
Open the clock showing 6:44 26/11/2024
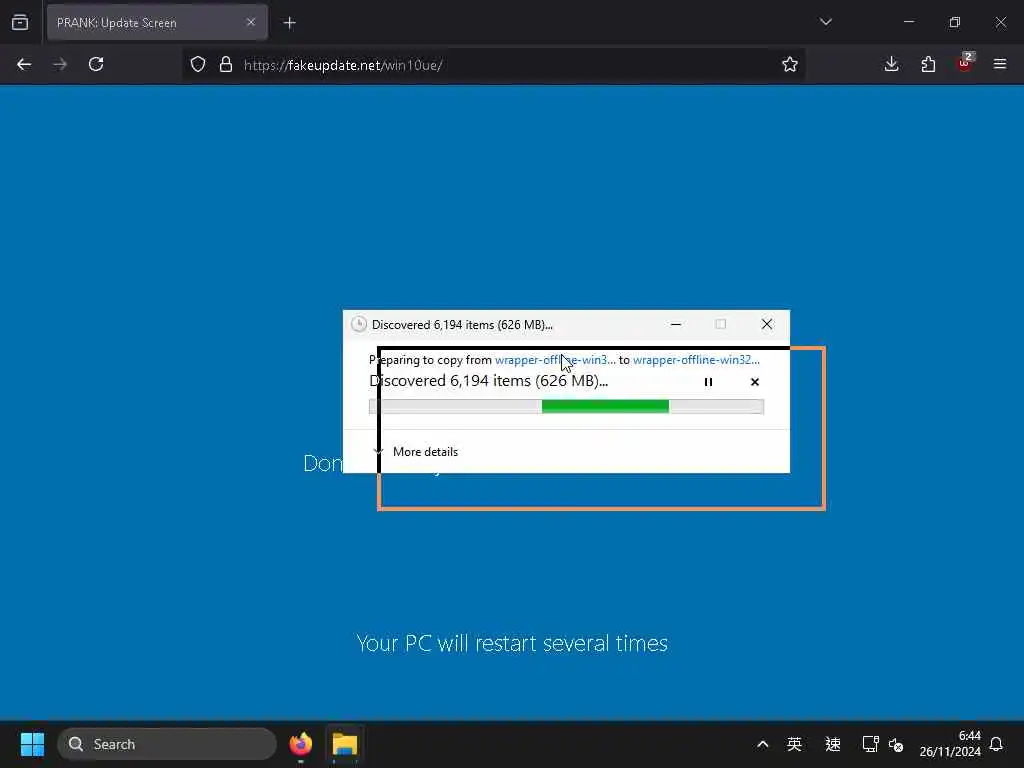[950, 744]
